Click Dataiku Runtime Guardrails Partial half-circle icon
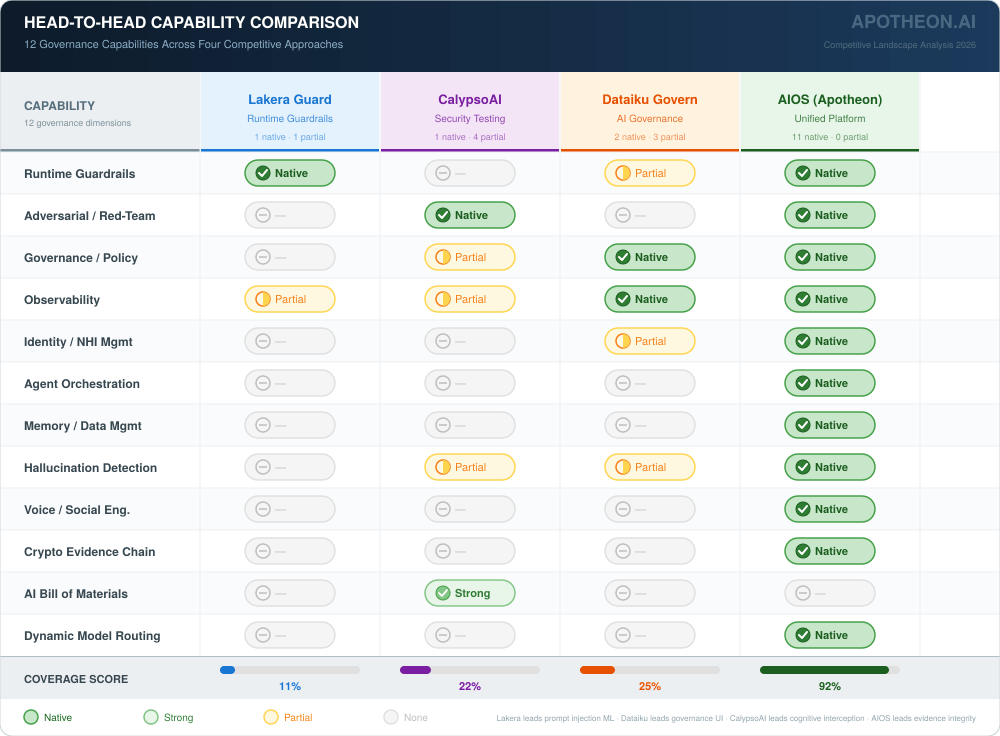The image size is (1000, 736). [623, 173]
